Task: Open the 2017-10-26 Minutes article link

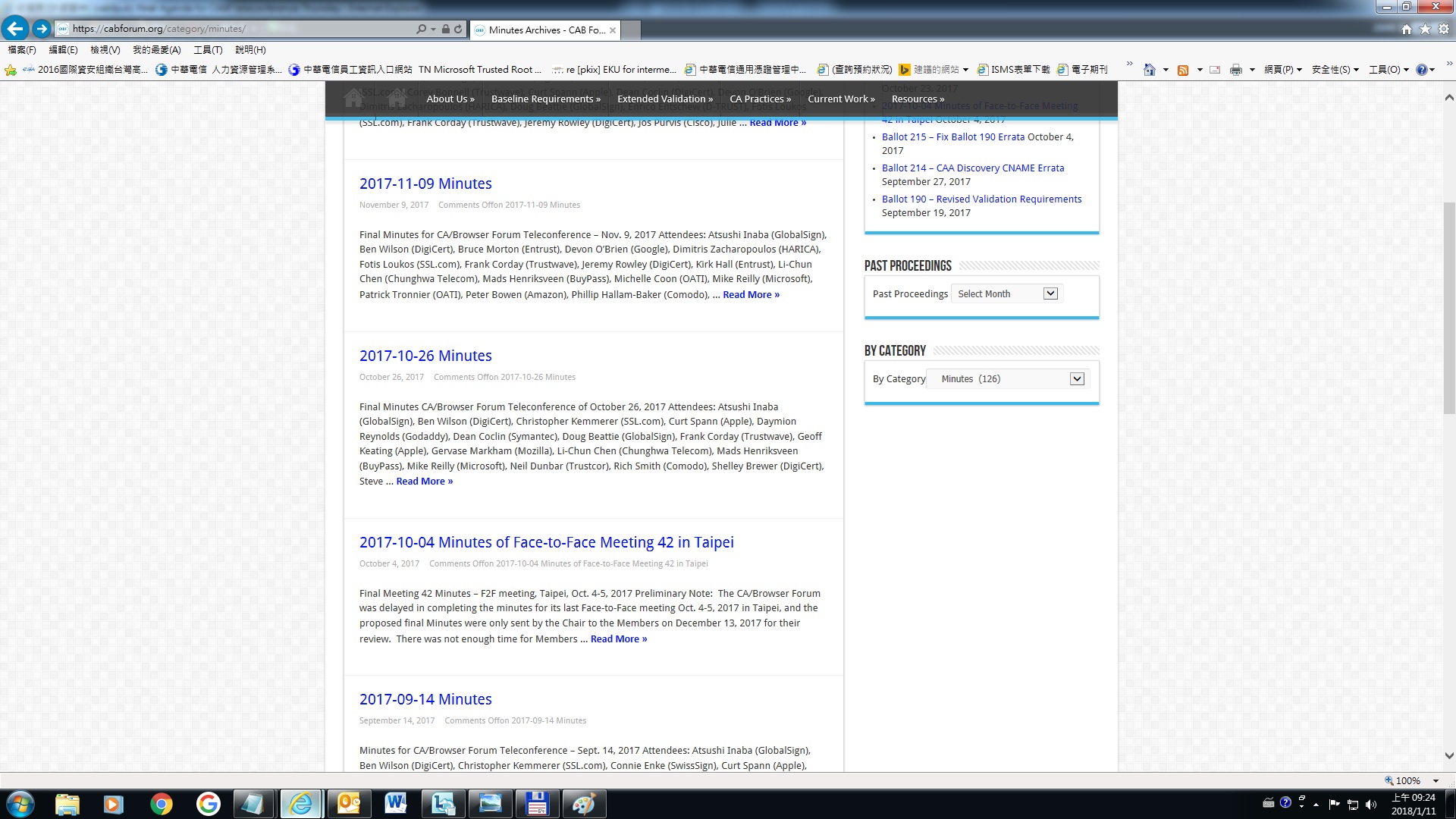Action: coord(425,356)
